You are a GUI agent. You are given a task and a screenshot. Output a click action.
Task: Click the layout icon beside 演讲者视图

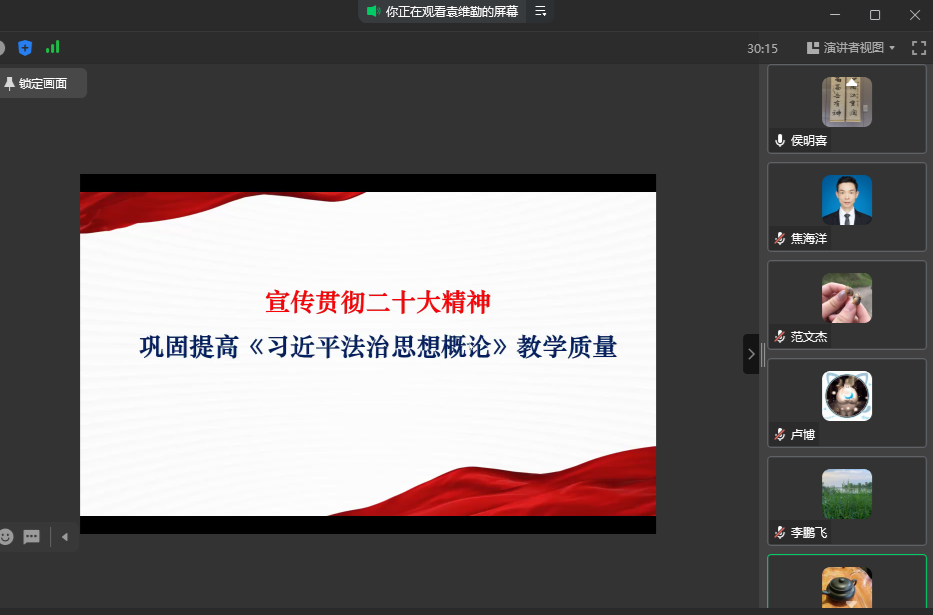(815, 47)
